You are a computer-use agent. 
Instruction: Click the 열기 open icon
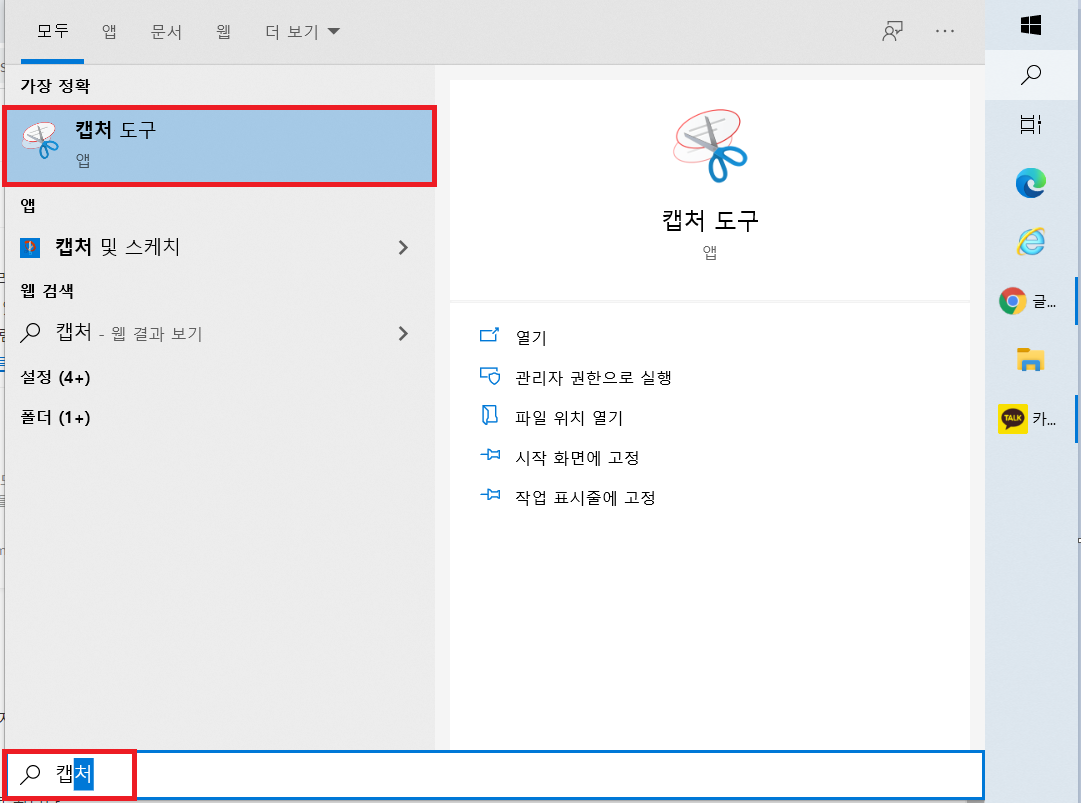[x=489, y=336]
